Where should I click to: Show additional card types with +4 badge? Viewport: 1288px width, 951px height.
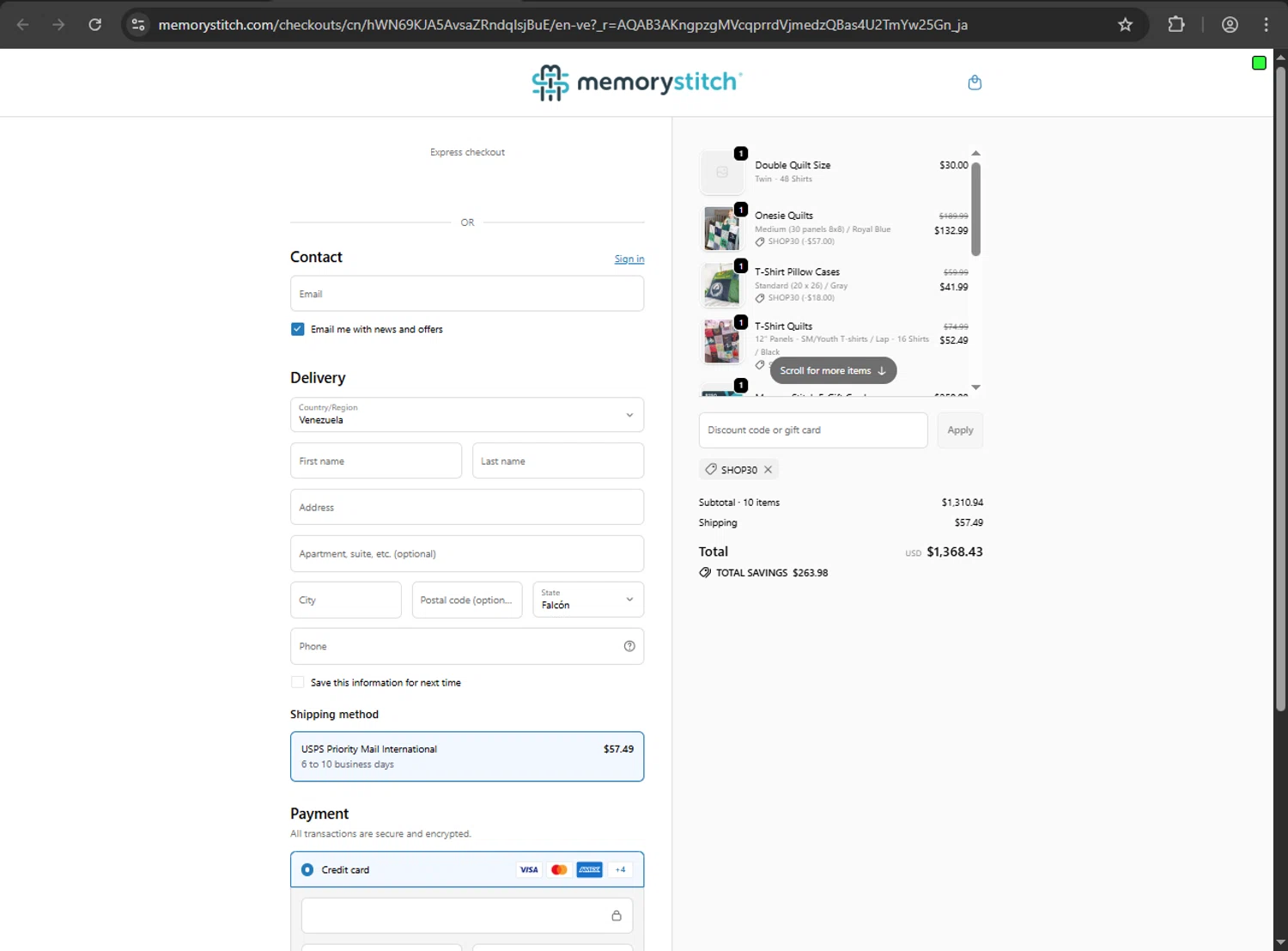pyautogui.click(x=620, y=869)
